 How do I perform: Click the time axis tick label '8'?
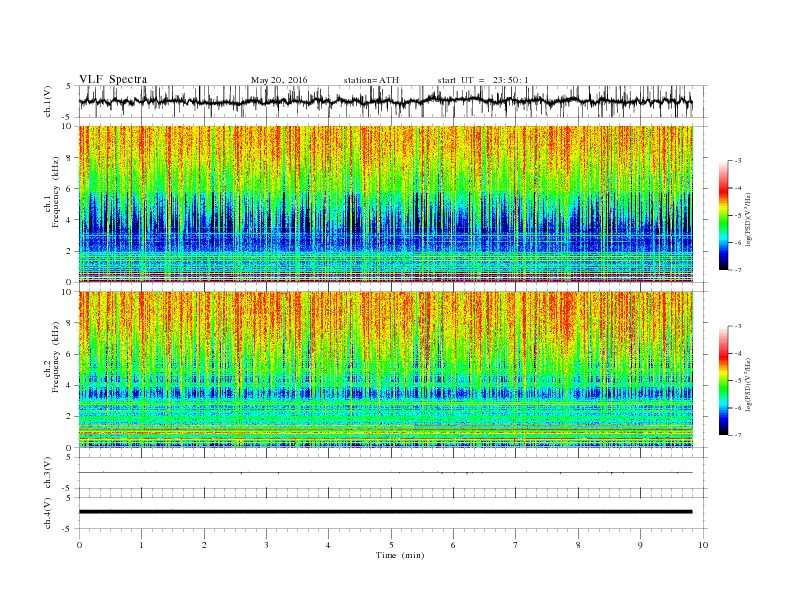pyautogui.click(x=578, y=545)
